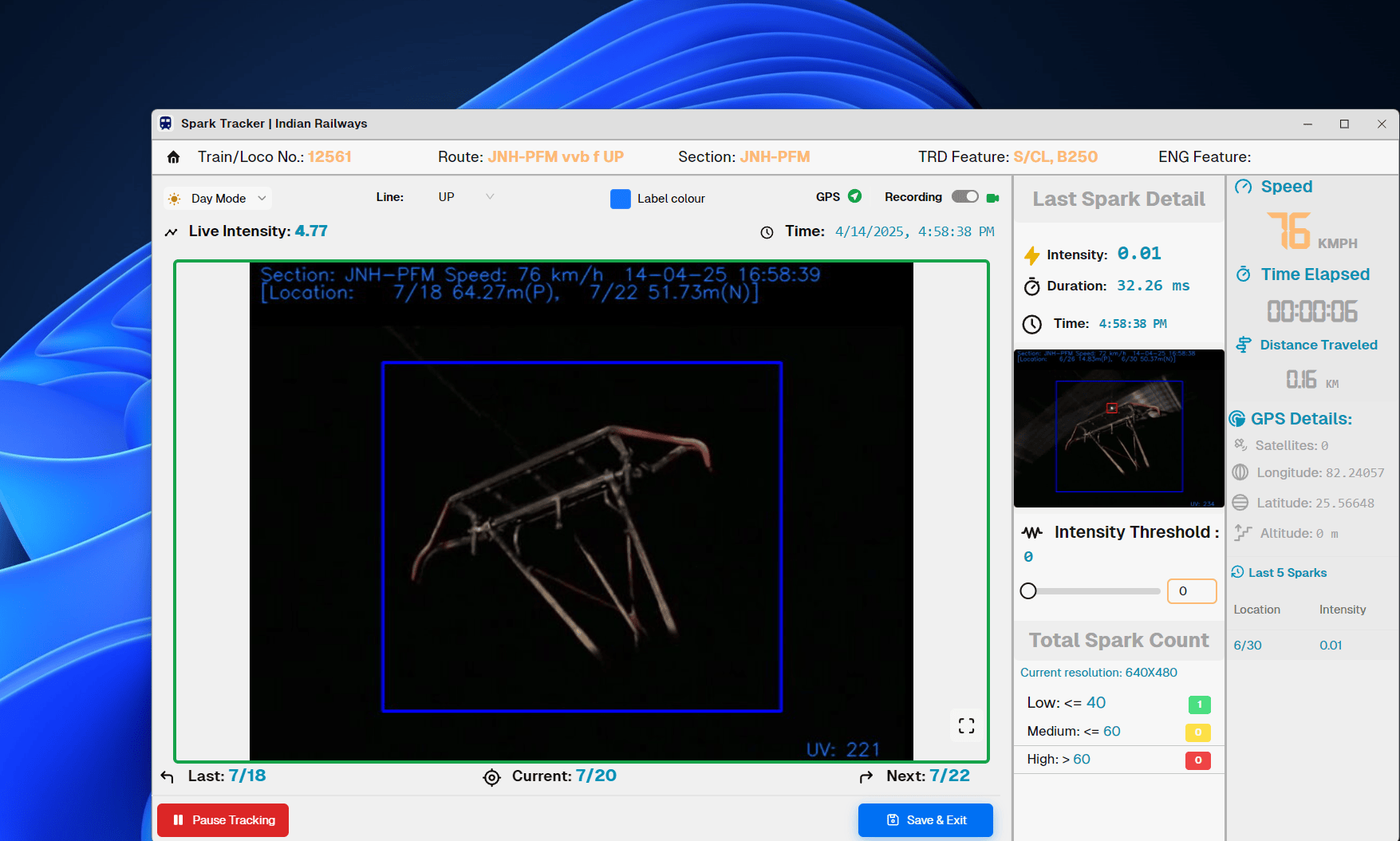Click the green GPS status icon

tap(854, 196)
